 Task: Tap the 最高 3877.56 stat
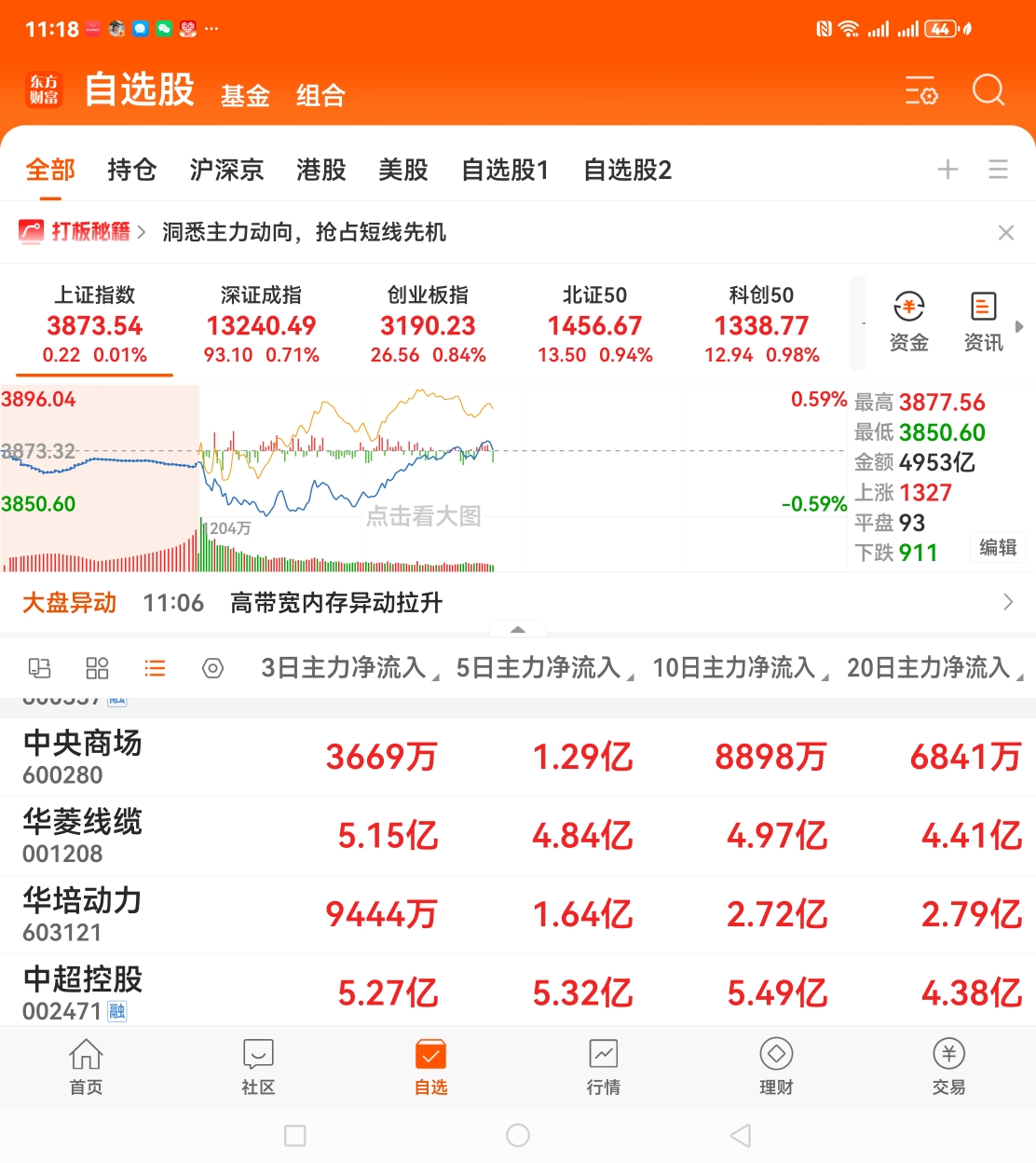[920, 403]
